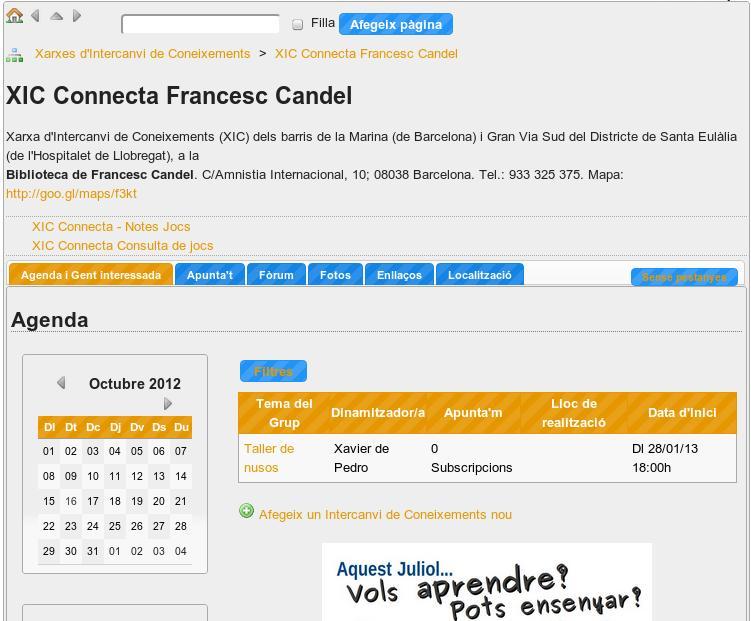This screenshot has width=751, height=621.
Task: Open the site structure tree icon
Action: click(14, 54)
